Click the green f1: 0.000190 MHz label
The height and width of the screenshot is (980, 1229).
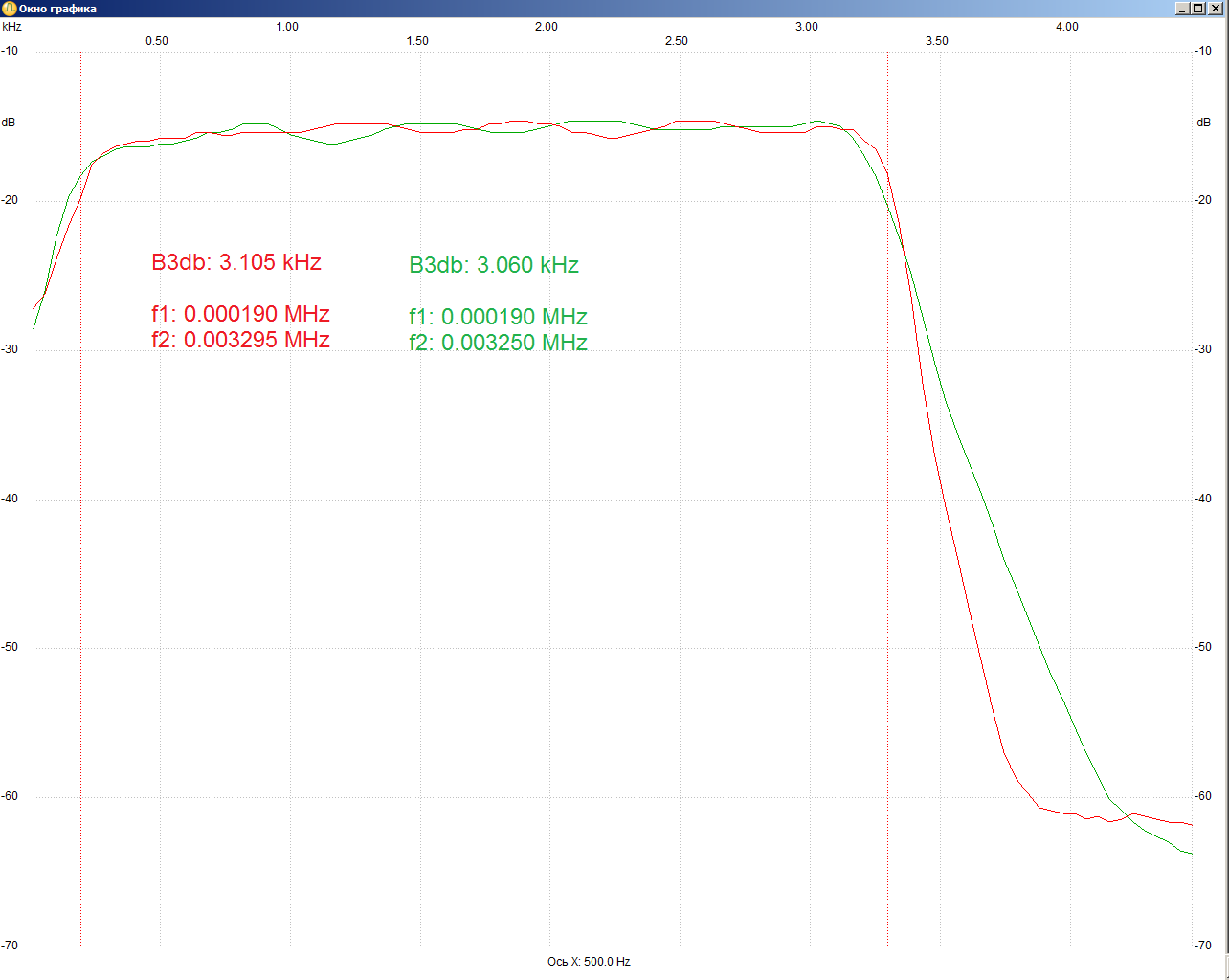pyautogui.click(x=498, y=317)
